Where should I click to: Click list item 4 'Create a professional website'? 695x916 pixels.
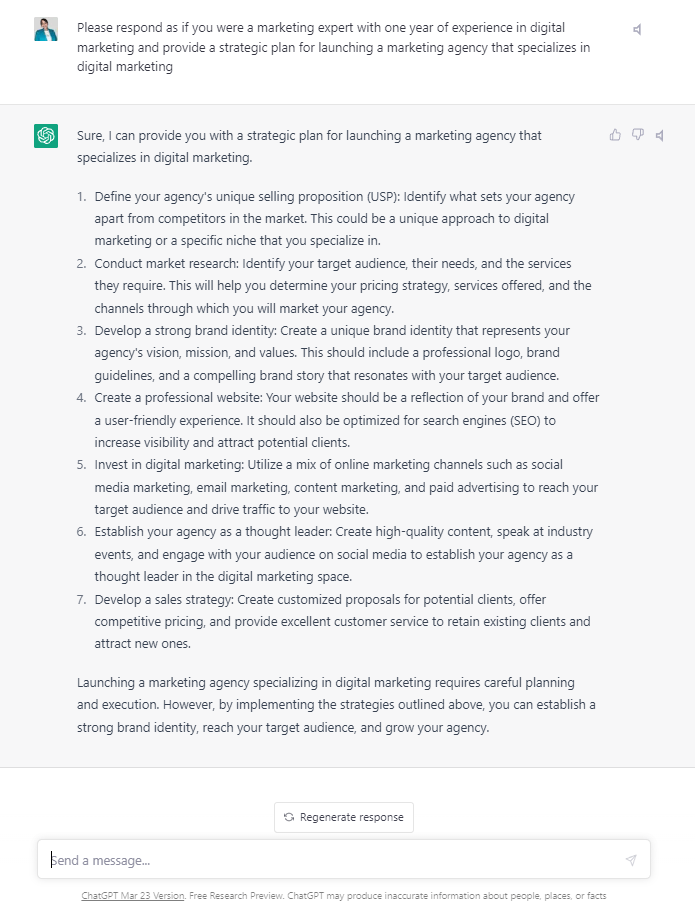click(x=345, y=419)
